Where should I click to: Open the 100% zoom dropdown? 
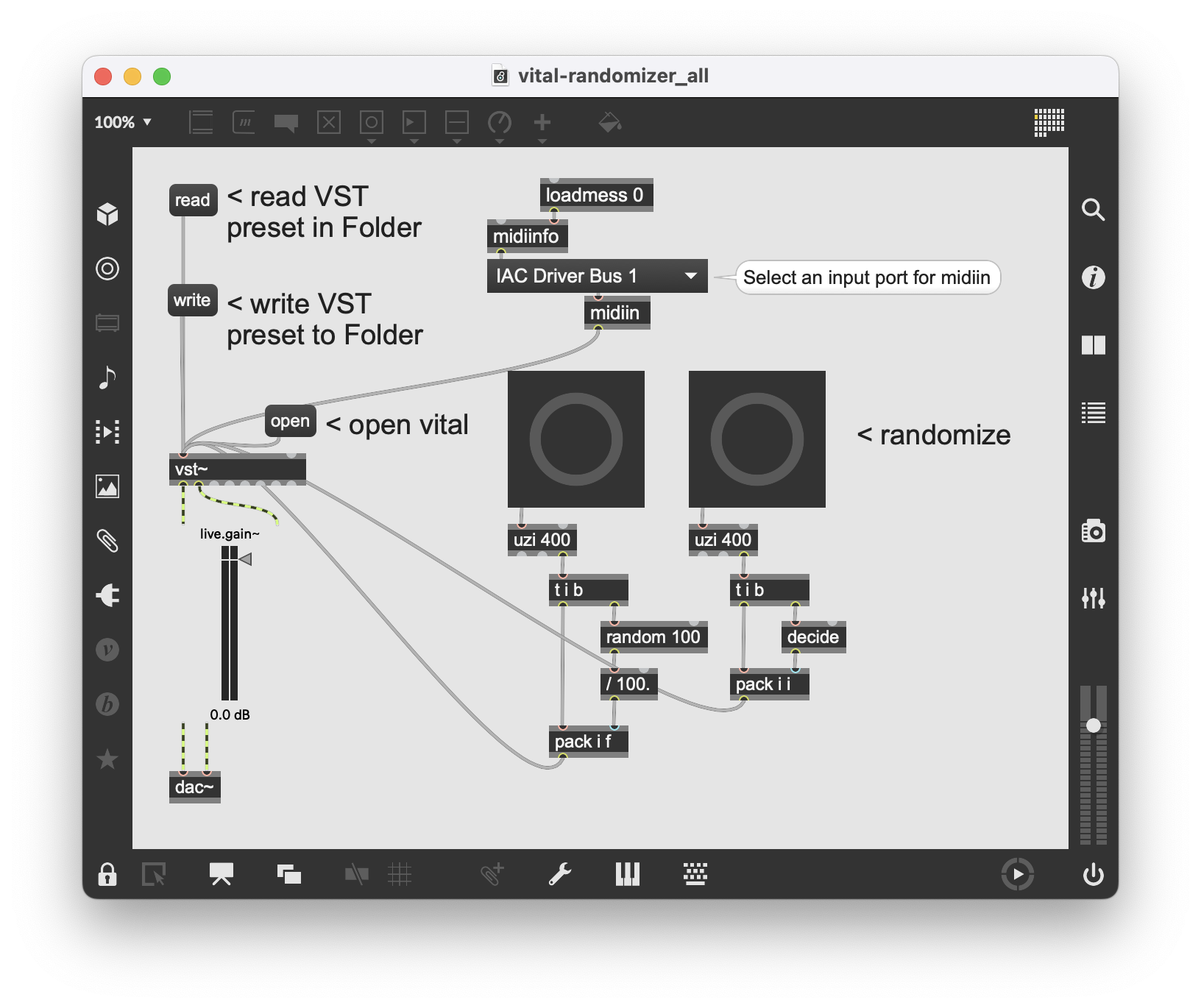(x=123, y=122)
